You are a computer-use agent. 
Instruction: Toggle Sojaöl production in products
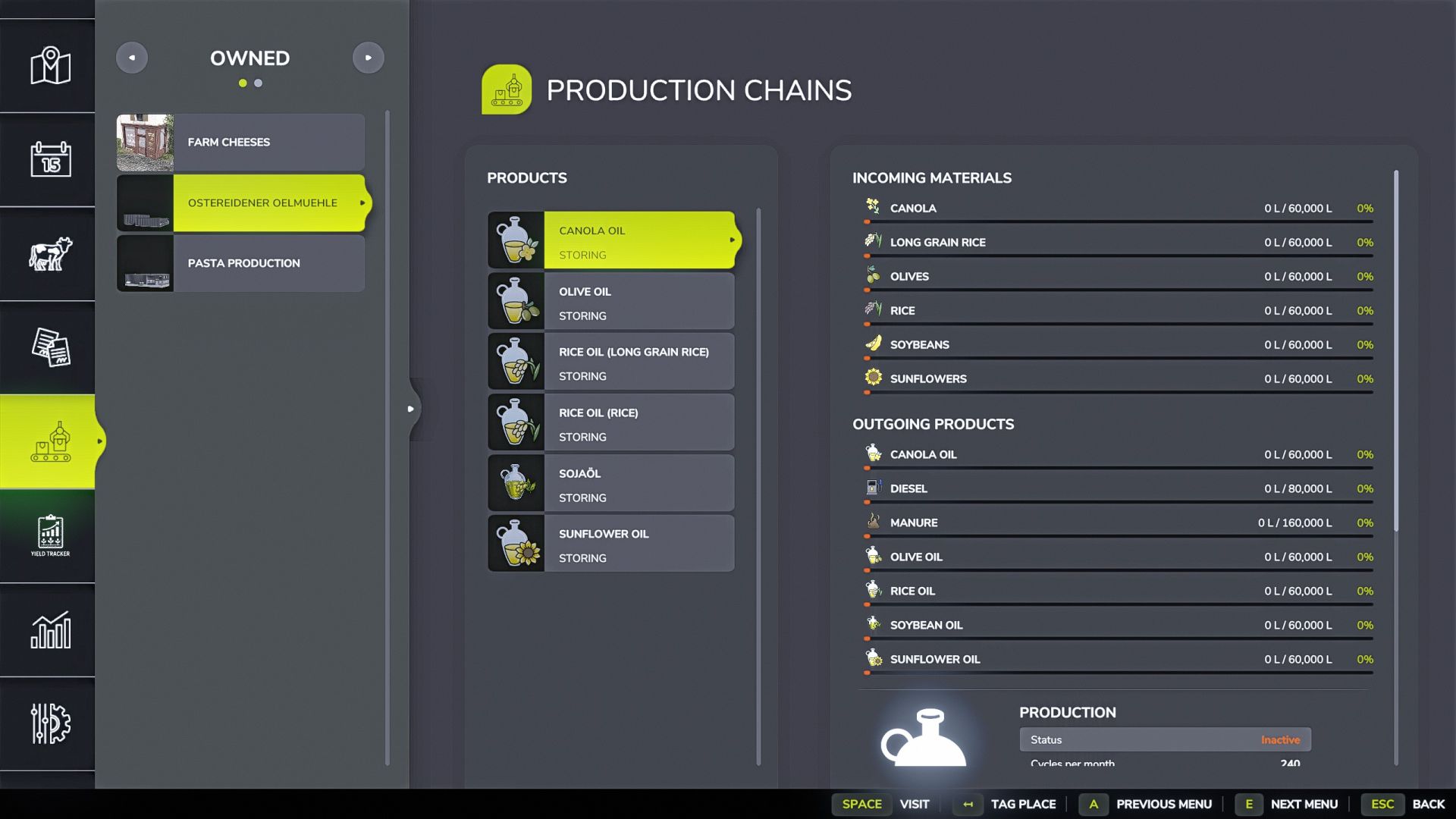point(611,484)
